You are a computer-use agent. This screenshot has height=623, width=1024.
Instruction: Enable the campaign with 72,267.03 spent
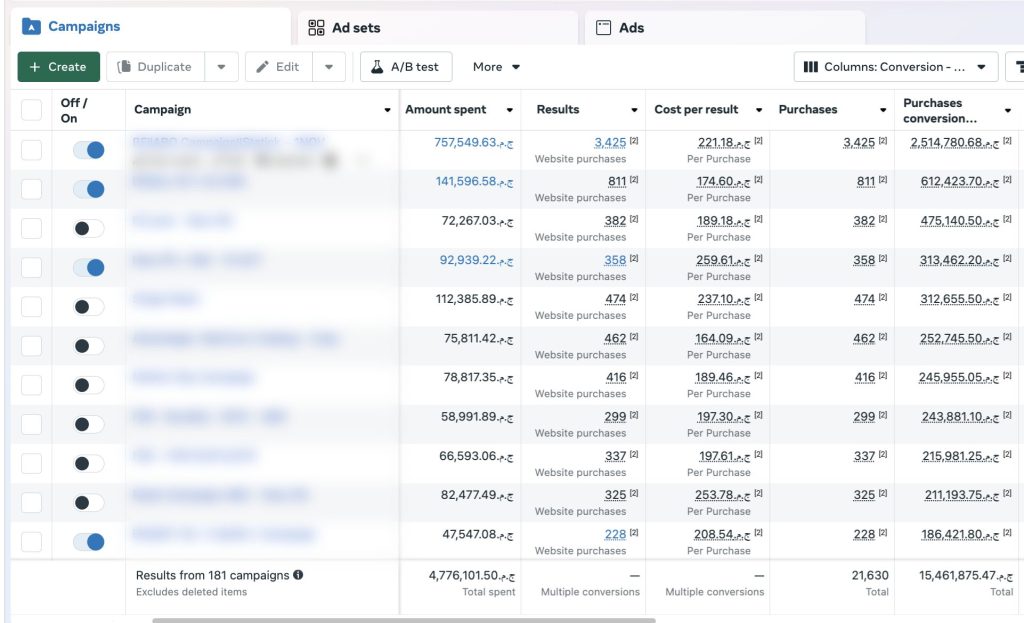[x=88, y=228]
